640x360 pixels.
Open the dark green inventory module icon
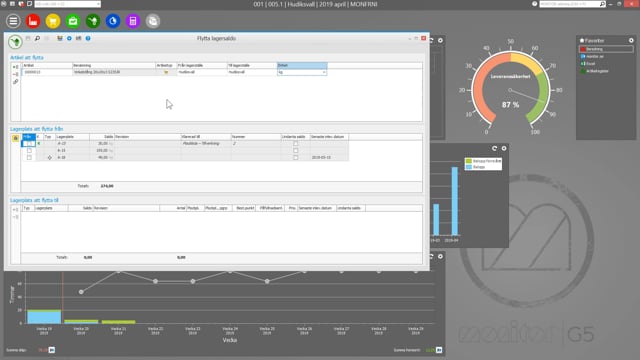point(93,21)
